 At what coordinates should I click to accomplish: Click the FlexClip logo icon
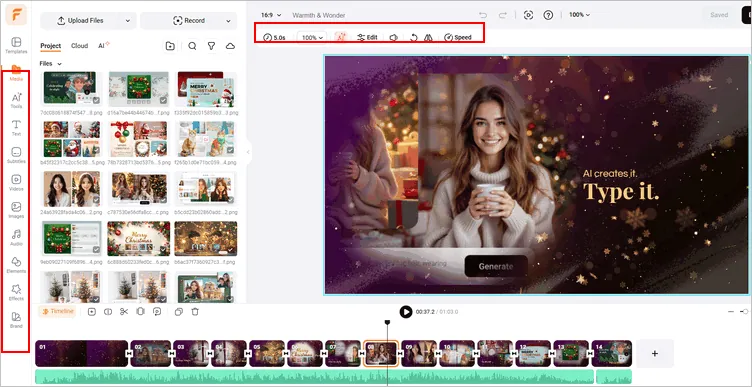click(x=16, y=14)
